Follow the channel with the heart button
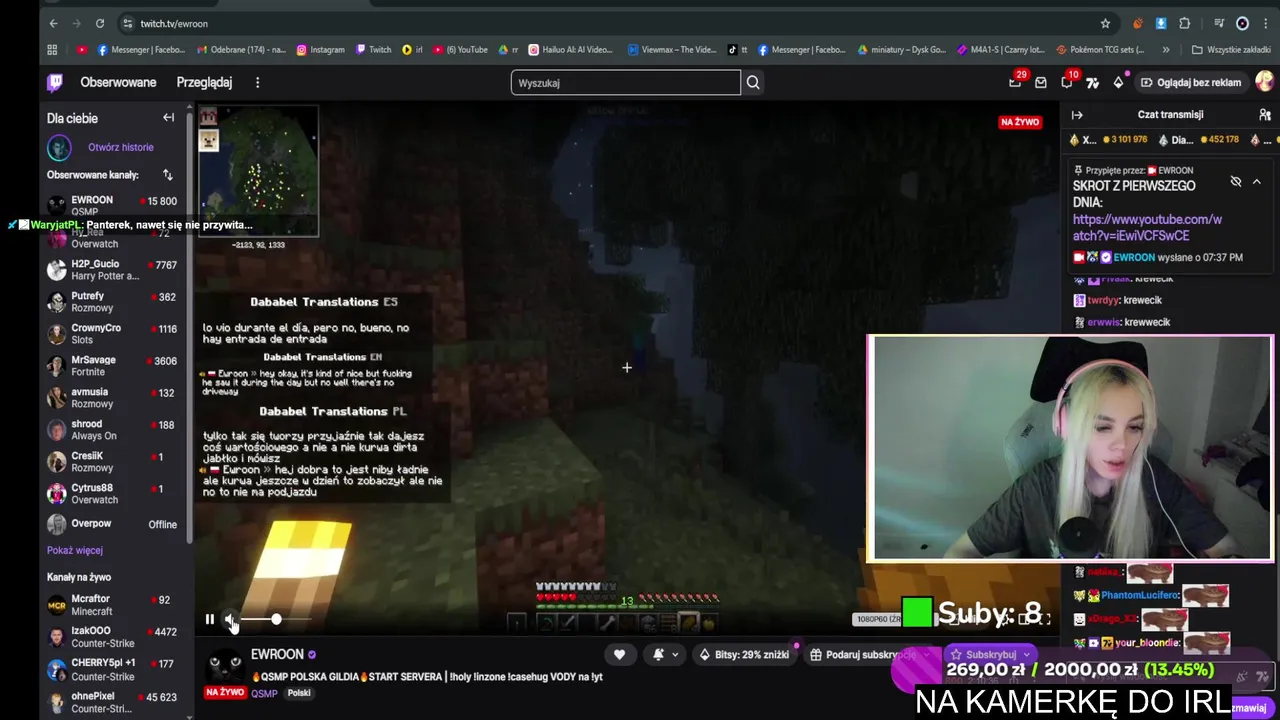 pos(619,655)
